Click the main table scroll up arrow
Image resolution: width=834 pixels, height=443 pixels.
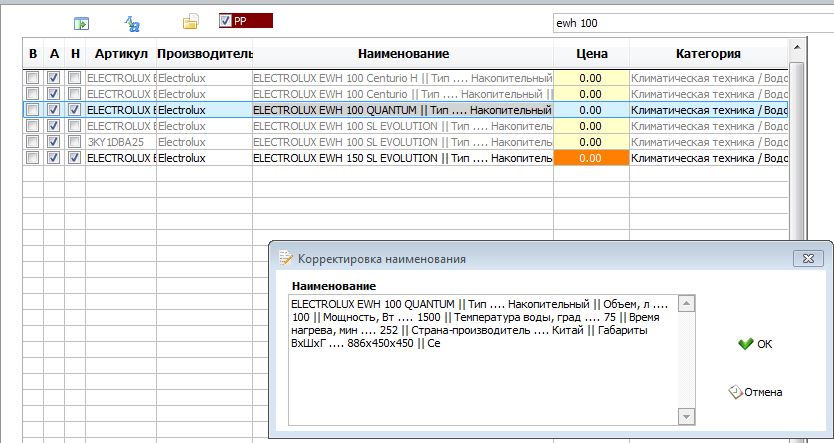point(797,47)
